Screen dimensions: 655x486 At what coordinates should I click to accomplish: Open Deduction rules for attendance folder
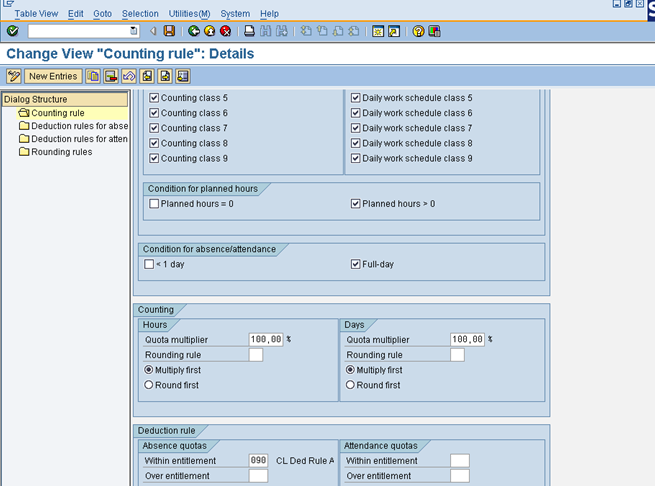pos(79,139)
